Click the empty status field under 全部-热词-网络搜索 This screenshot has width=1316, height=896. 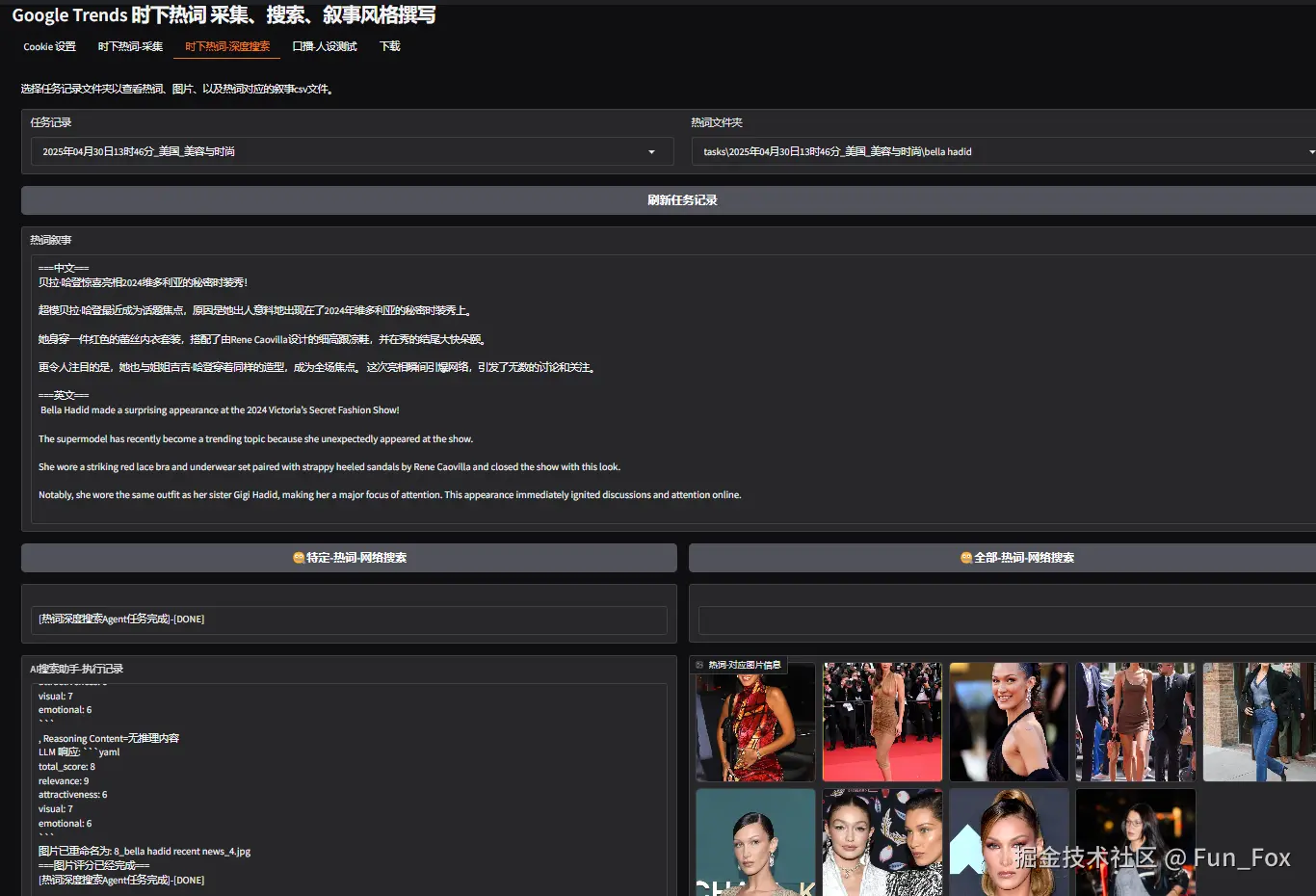pos(1007,620)
